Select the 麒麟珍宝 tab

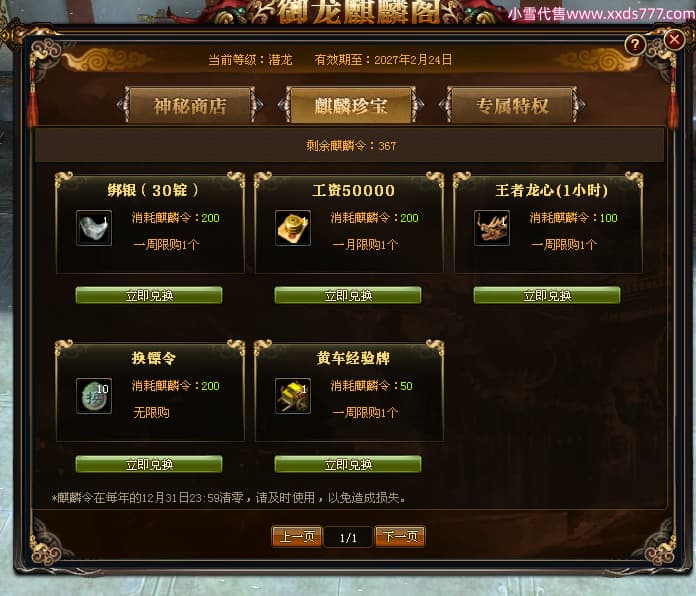coord(351,105)
